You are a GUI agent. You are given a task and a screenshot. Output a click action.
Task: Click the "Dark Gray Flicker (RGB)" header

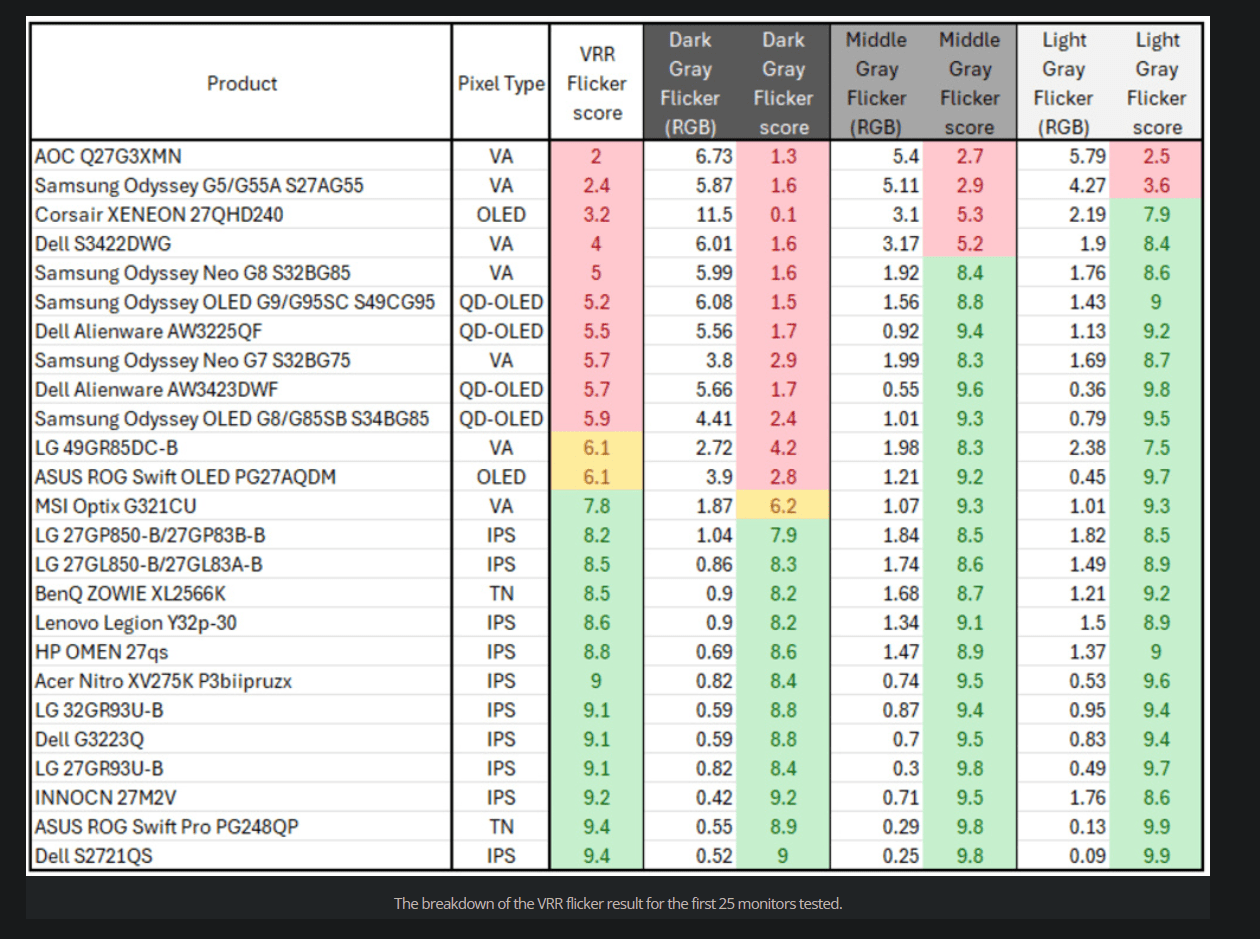click(690, 83)
